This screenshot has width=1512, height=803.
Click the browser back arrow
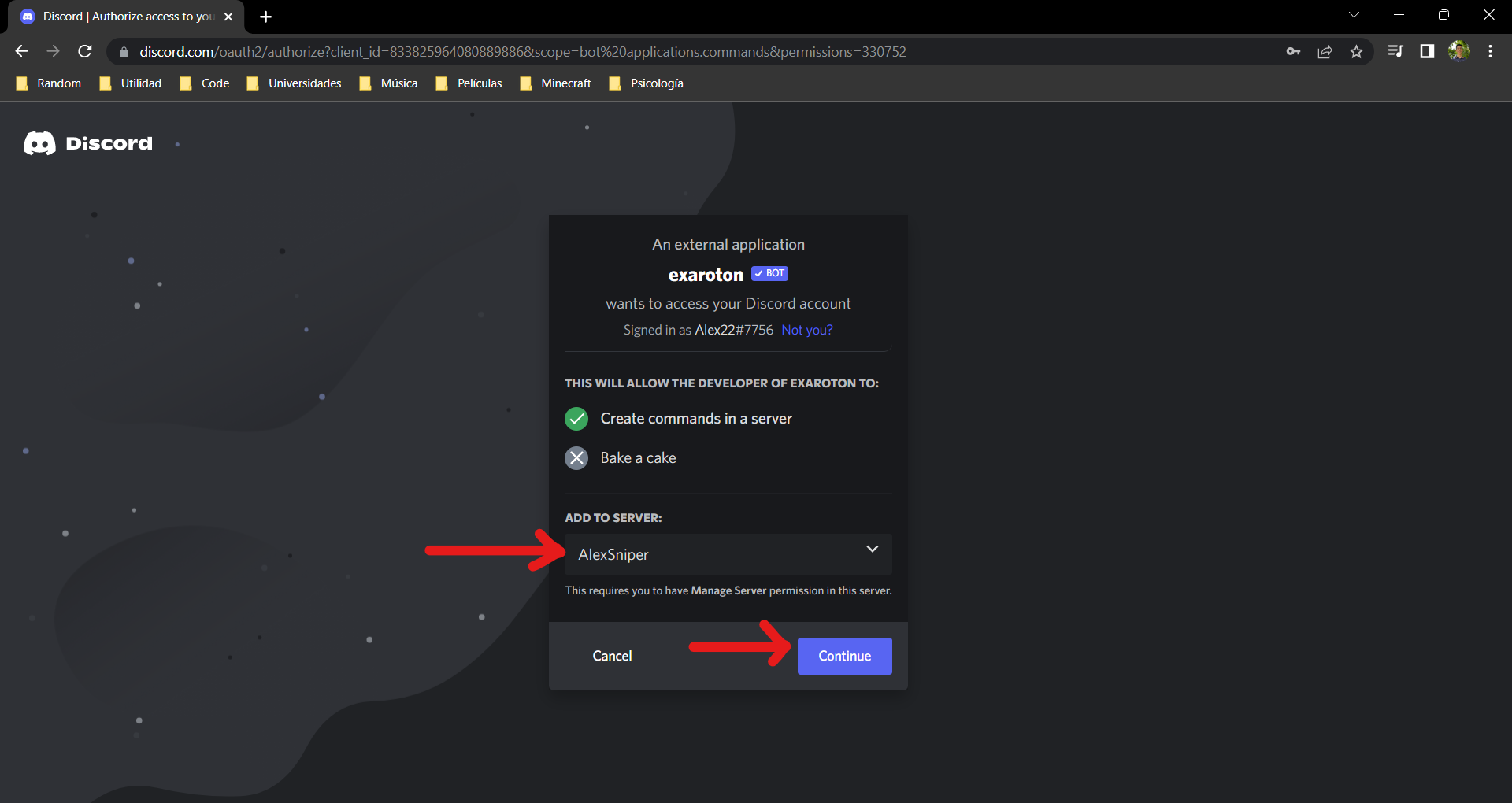(x=21, y=51)
